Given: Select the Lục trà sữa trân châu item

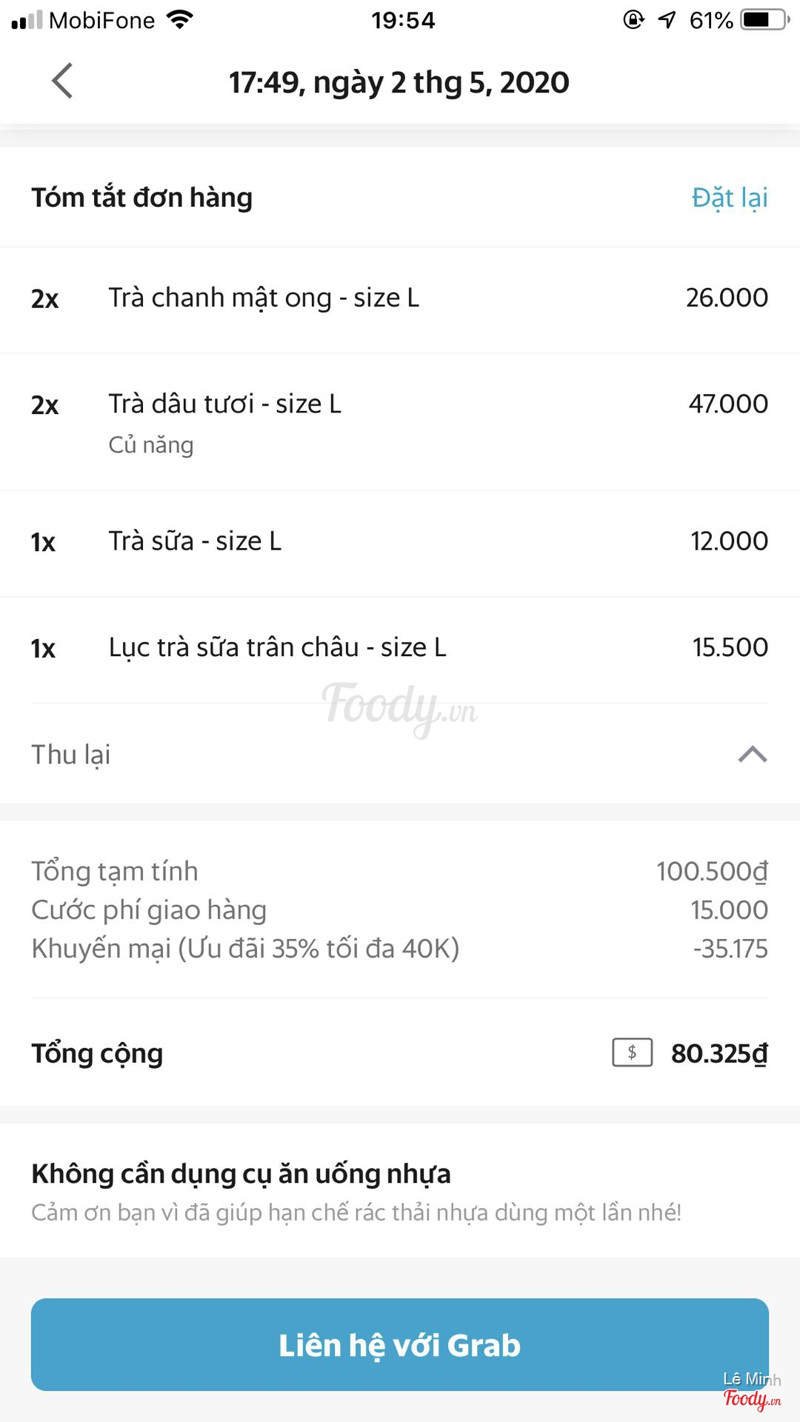Looking at the screenshot, I should point(277,648).
